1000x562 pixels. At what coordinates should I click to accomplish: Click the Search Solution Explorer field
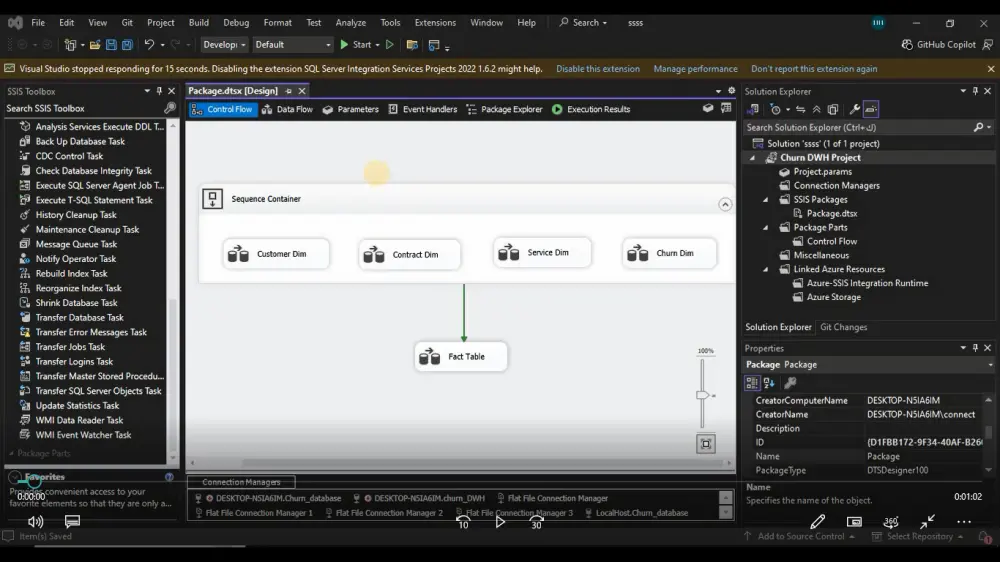(858, 128)
